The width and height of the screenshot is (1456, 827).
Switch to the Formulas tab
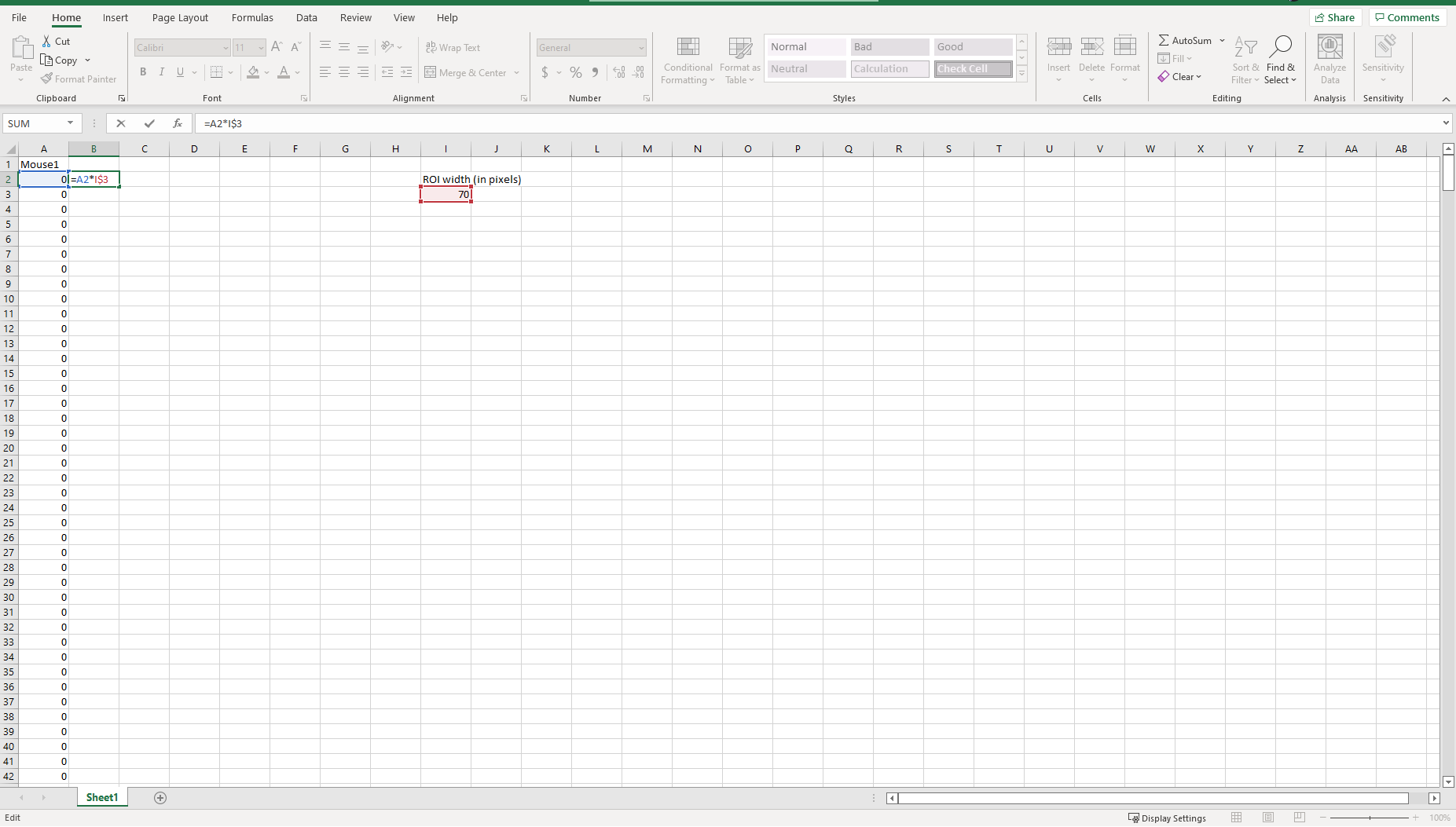tap(252, 17)
